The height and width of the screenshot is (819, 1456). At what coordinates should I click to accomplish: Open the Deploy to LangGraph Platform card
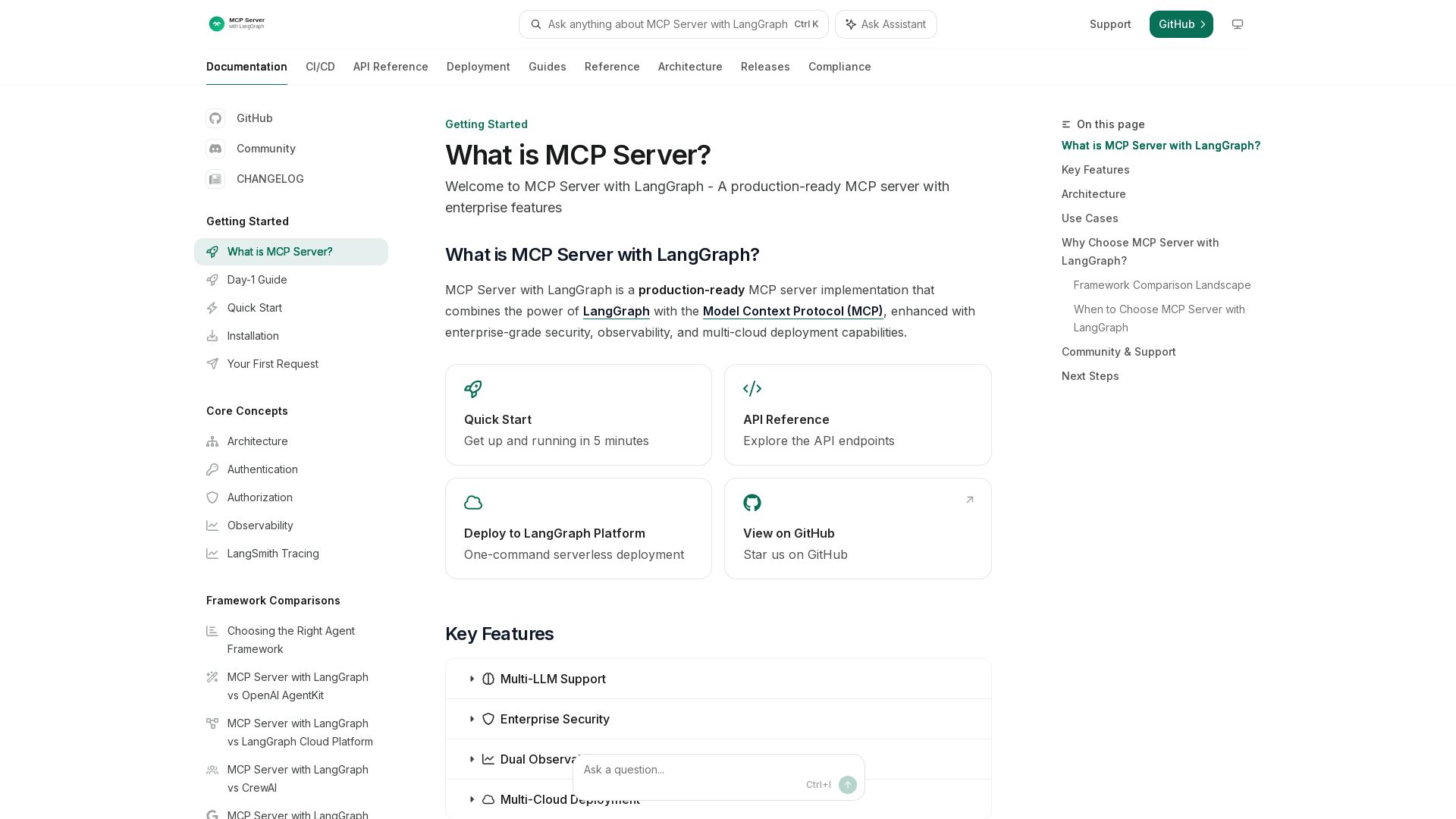[x=579, y=529]
